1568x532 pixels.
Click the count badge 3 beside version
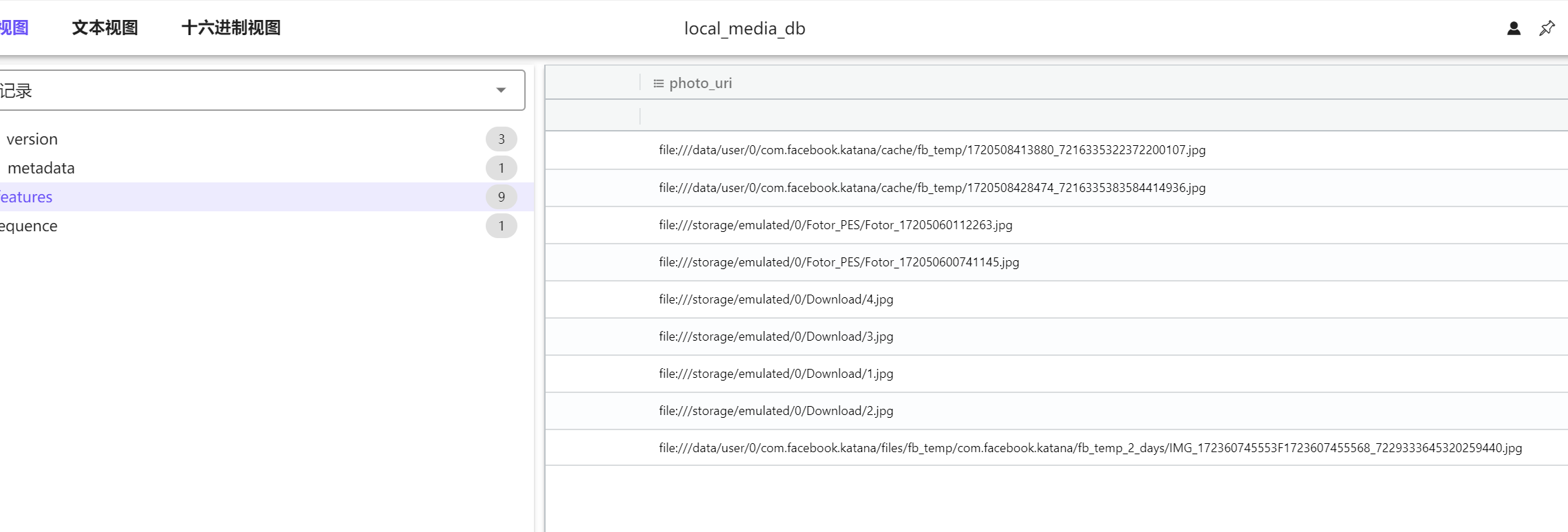(502, 139)
